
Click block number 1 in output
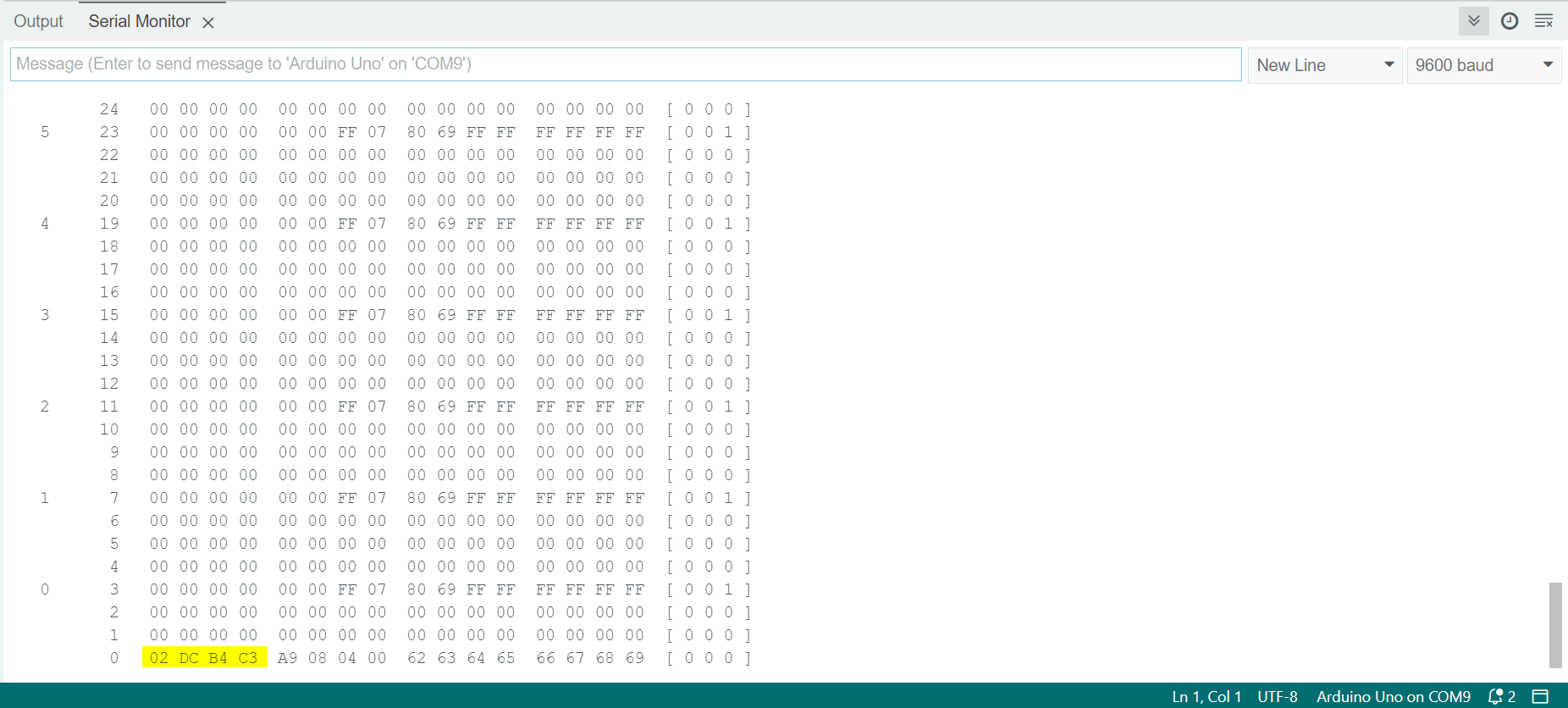pos(114,635)
